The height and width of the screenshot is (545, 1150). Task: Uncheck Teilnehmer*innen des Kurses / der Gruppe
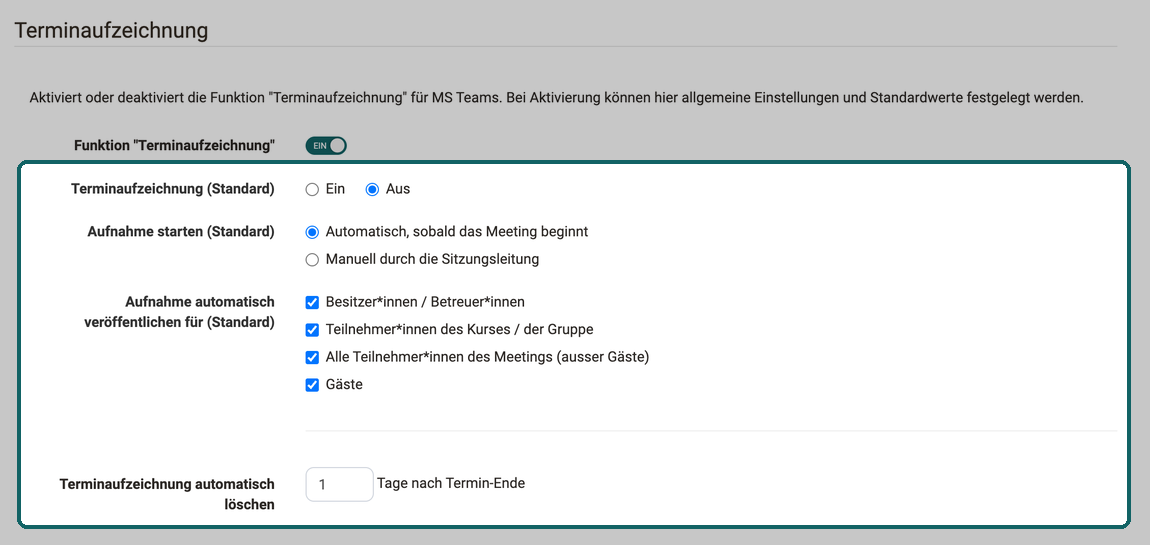tap(312, 330)
